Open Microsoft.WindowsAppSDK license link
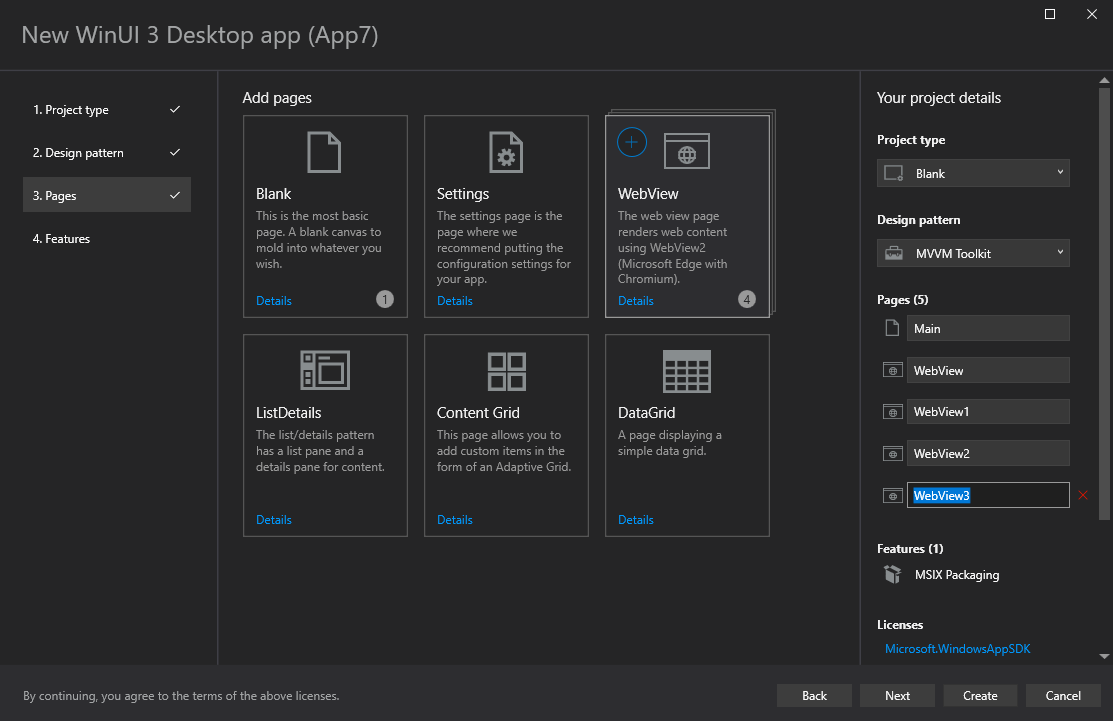 958,649
